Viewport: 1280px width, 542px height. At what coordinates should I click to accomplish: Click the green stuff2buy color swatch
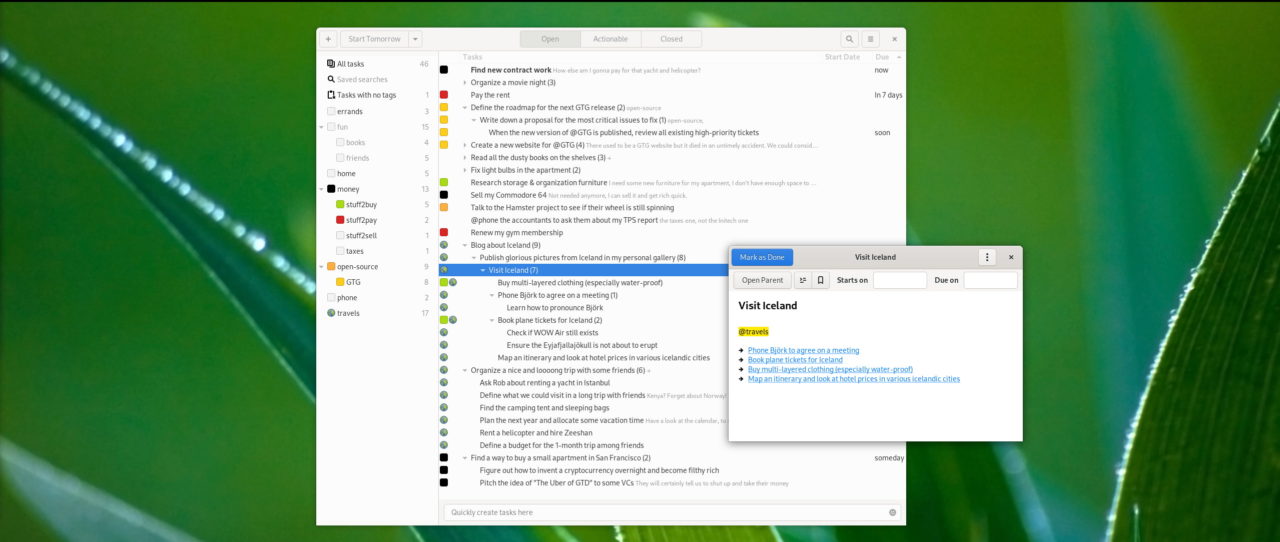340,204
